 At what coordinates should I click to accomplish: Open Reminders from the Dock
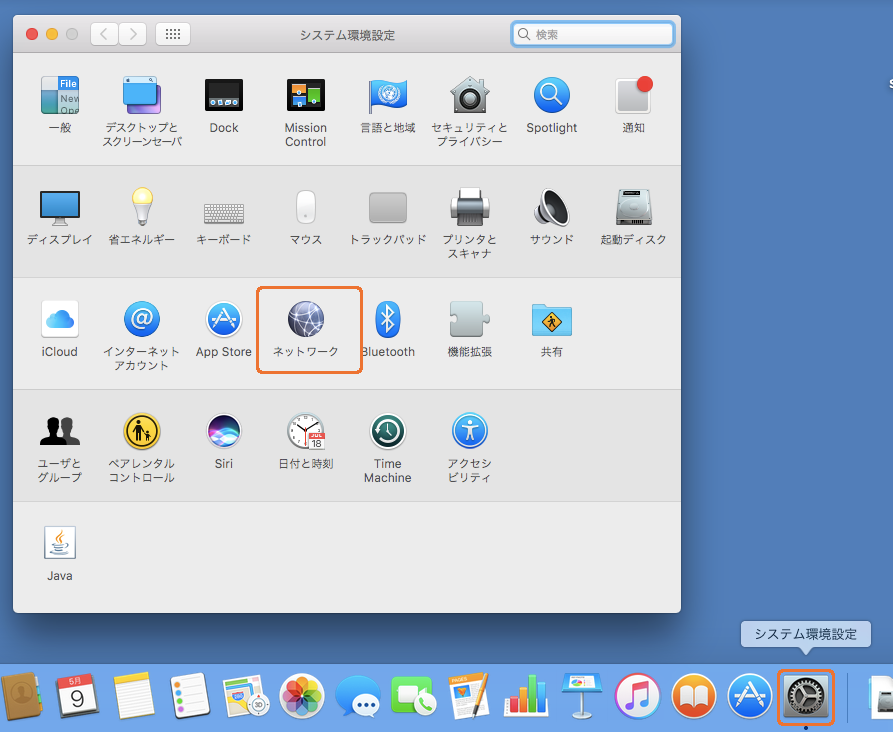pos(190,696)
